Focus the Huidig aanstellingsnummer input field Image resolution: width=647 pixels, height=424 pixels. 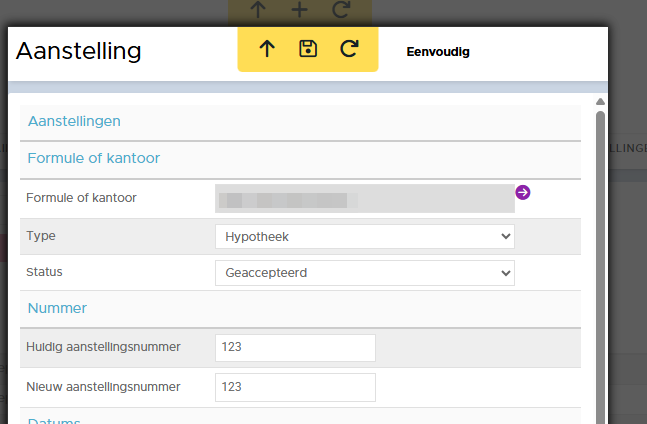coord(295,347)
